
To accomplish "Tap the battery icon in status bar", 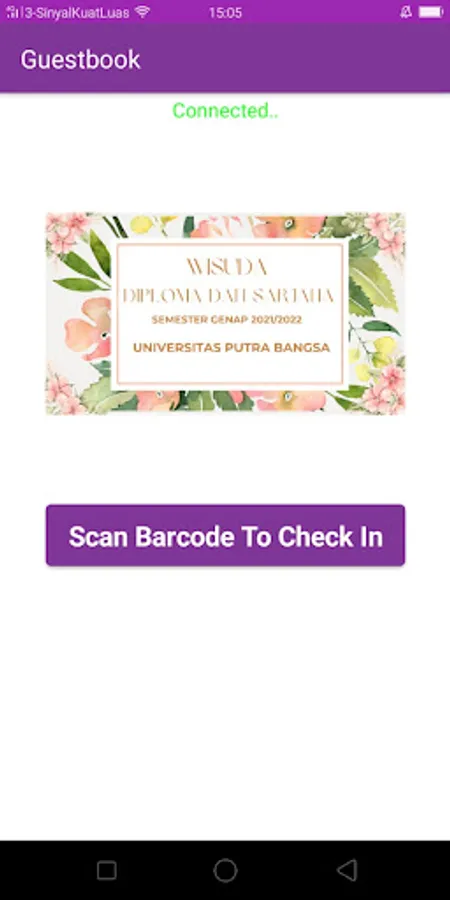I will [x=431, y=12].
